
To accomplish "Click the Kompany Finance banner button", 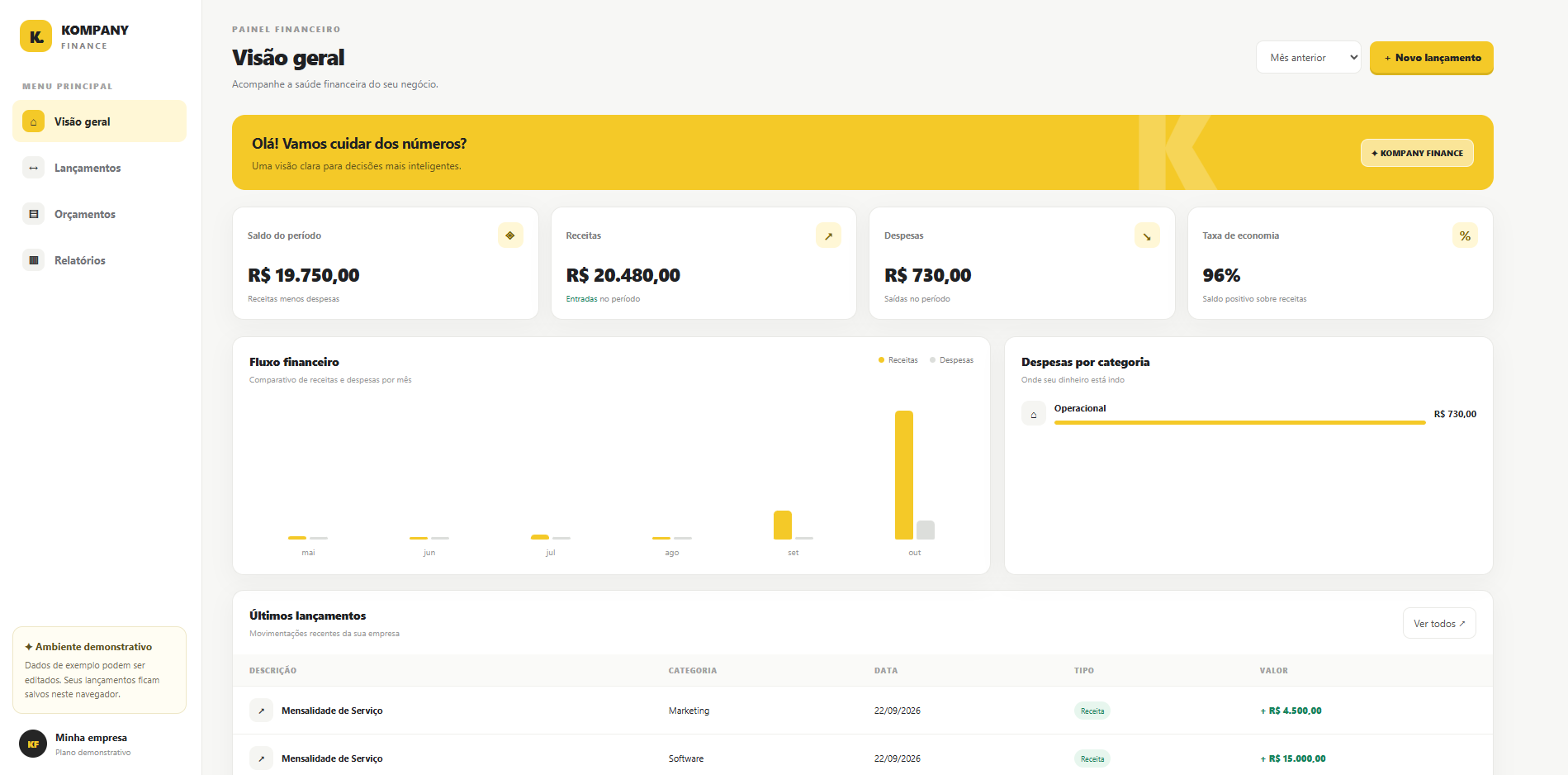I will tap(1417, 153).
